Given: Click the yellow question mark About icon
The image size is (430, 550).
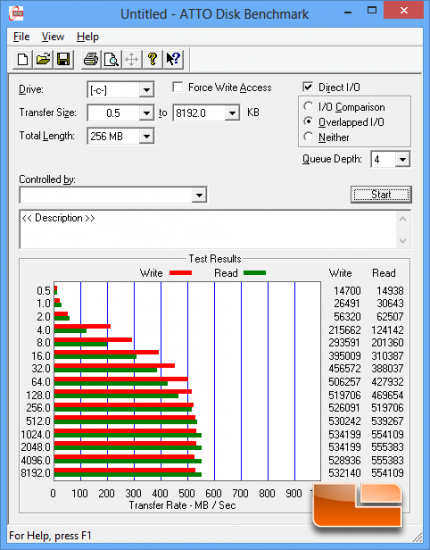Looking at the screenshot, I should (152, 59).
